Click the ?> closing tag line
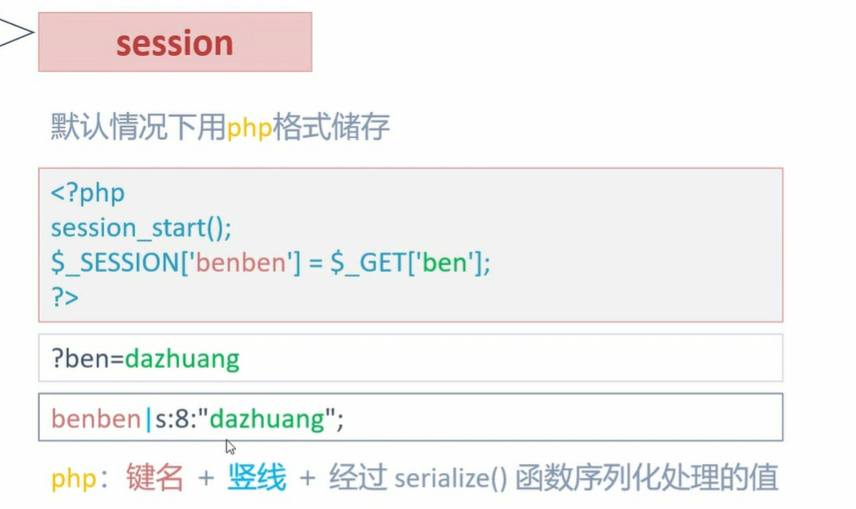The width and height of the screenshot is (856, 509). pyautogui.click(x=65, y=298)
